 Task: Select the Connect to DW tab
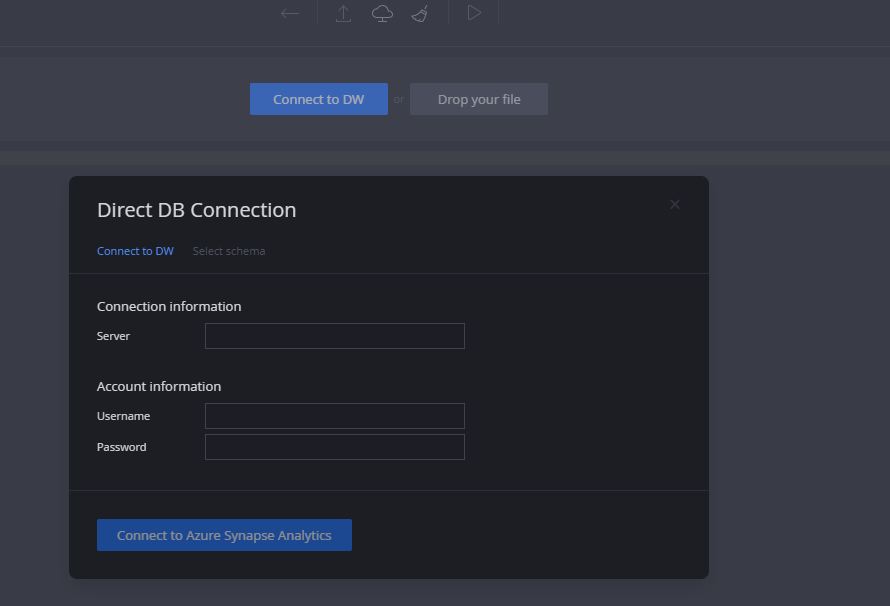point(135,251)
